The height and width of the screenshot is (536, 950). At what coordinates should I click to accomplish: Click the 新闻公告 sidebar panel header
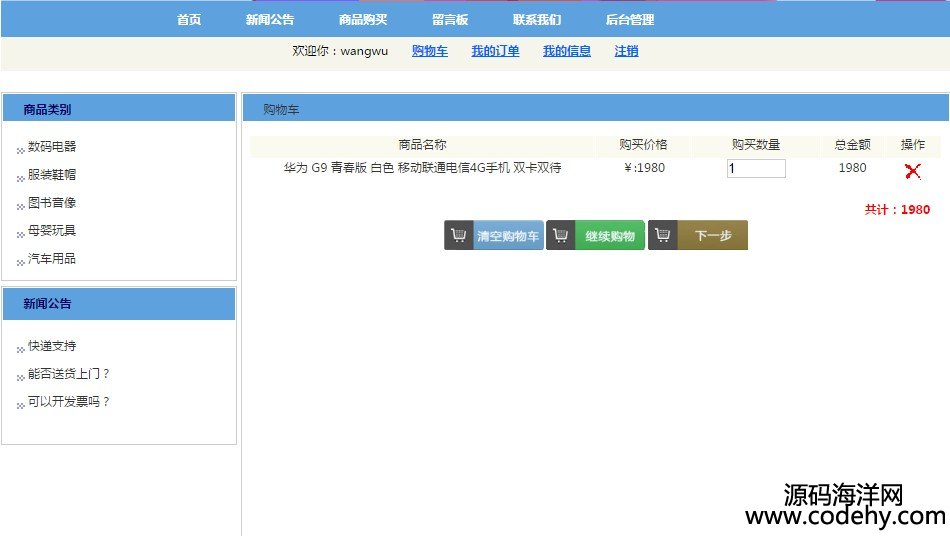[x=119, y=303]
